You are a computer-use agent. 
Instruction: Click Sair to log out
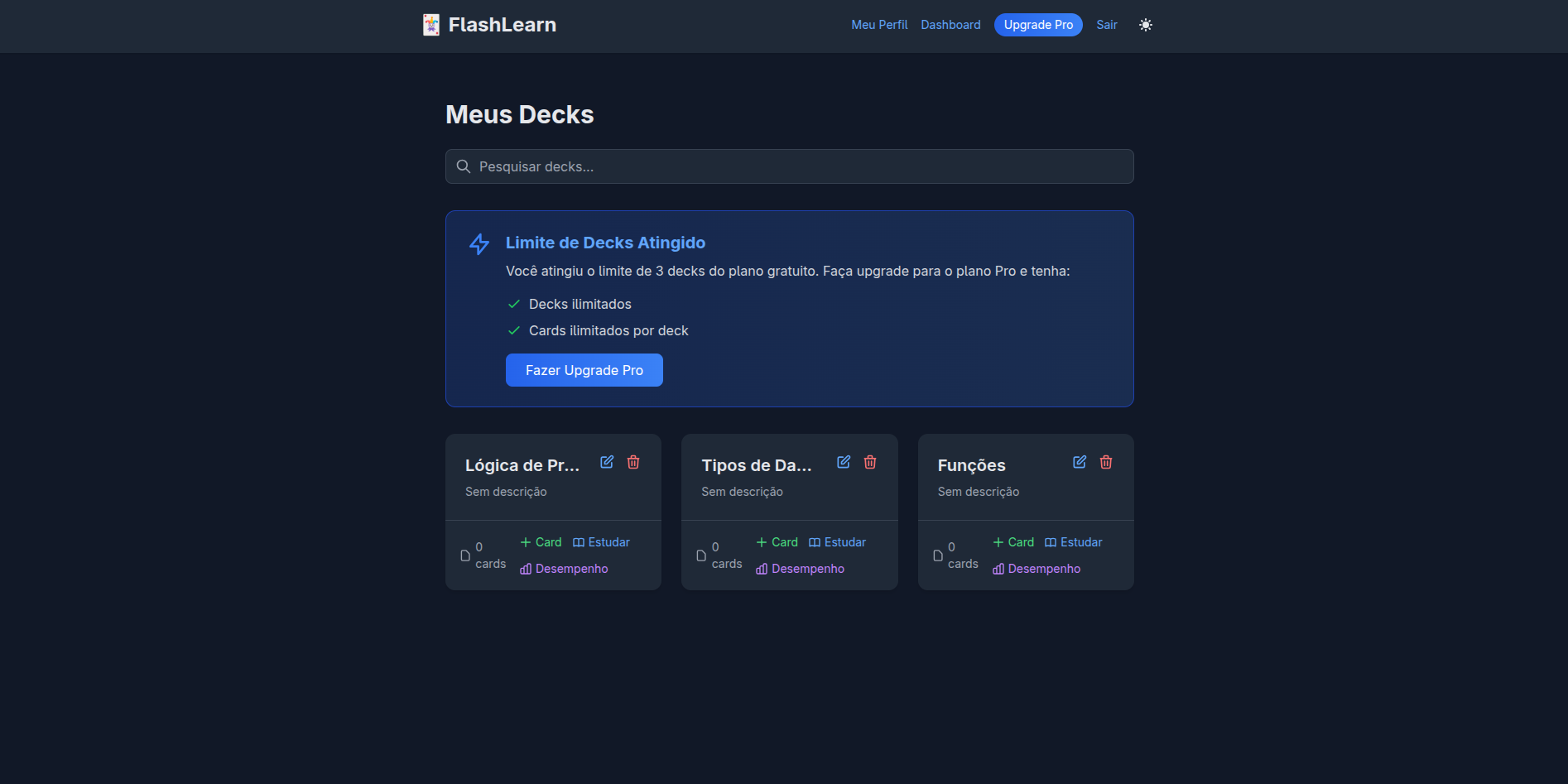click(1107, 25)
